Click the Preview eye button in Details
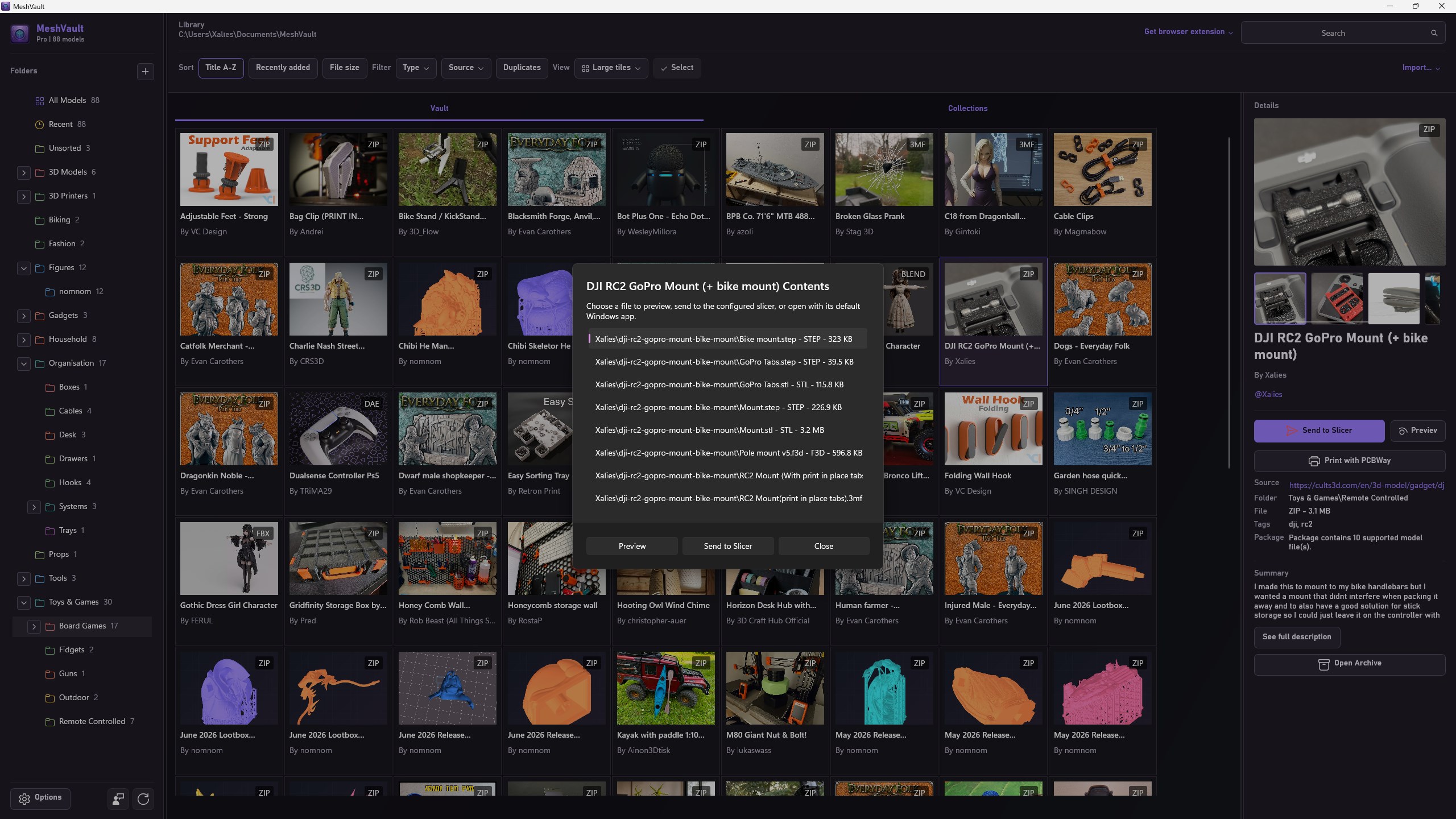Viewport: 1456px width, 819px height. [1417, 431]
